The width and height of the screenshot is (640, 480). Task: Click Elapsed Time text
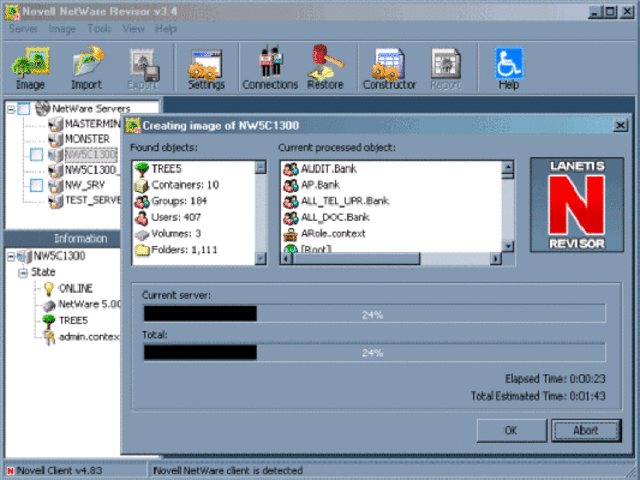coord(555,379)
